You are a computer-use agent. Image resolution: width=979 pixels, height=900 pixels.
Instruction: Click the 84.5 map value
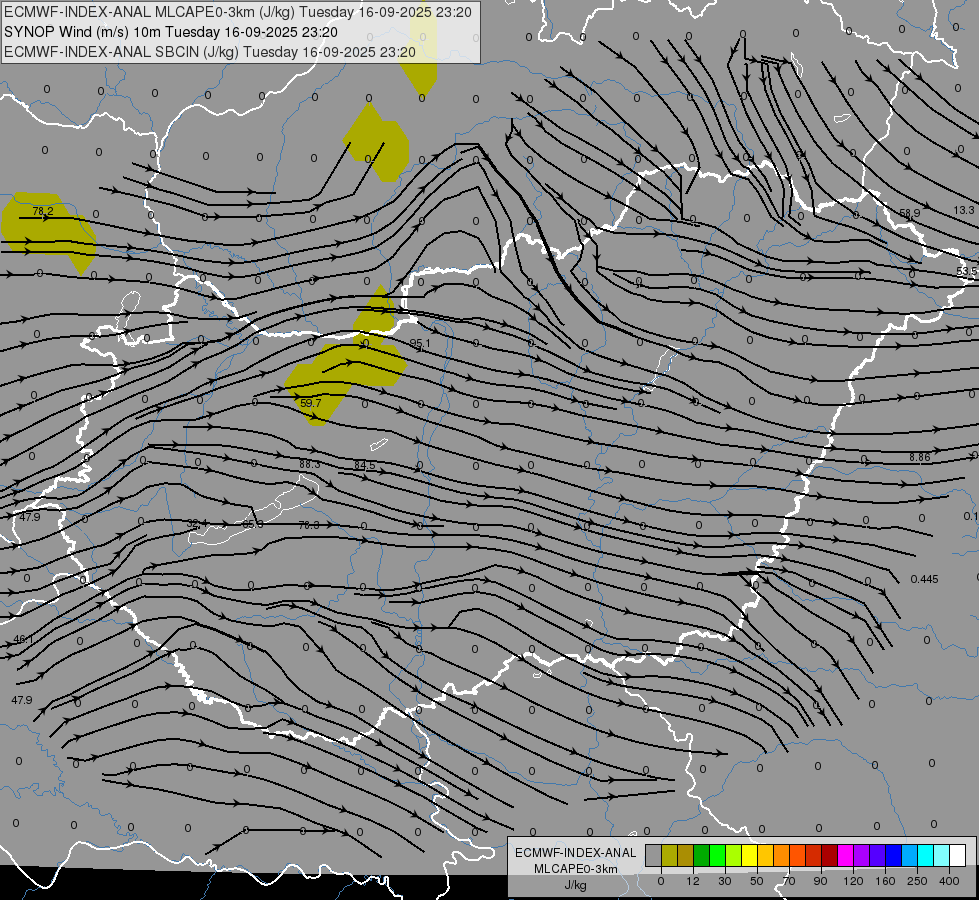click(365, 465)
